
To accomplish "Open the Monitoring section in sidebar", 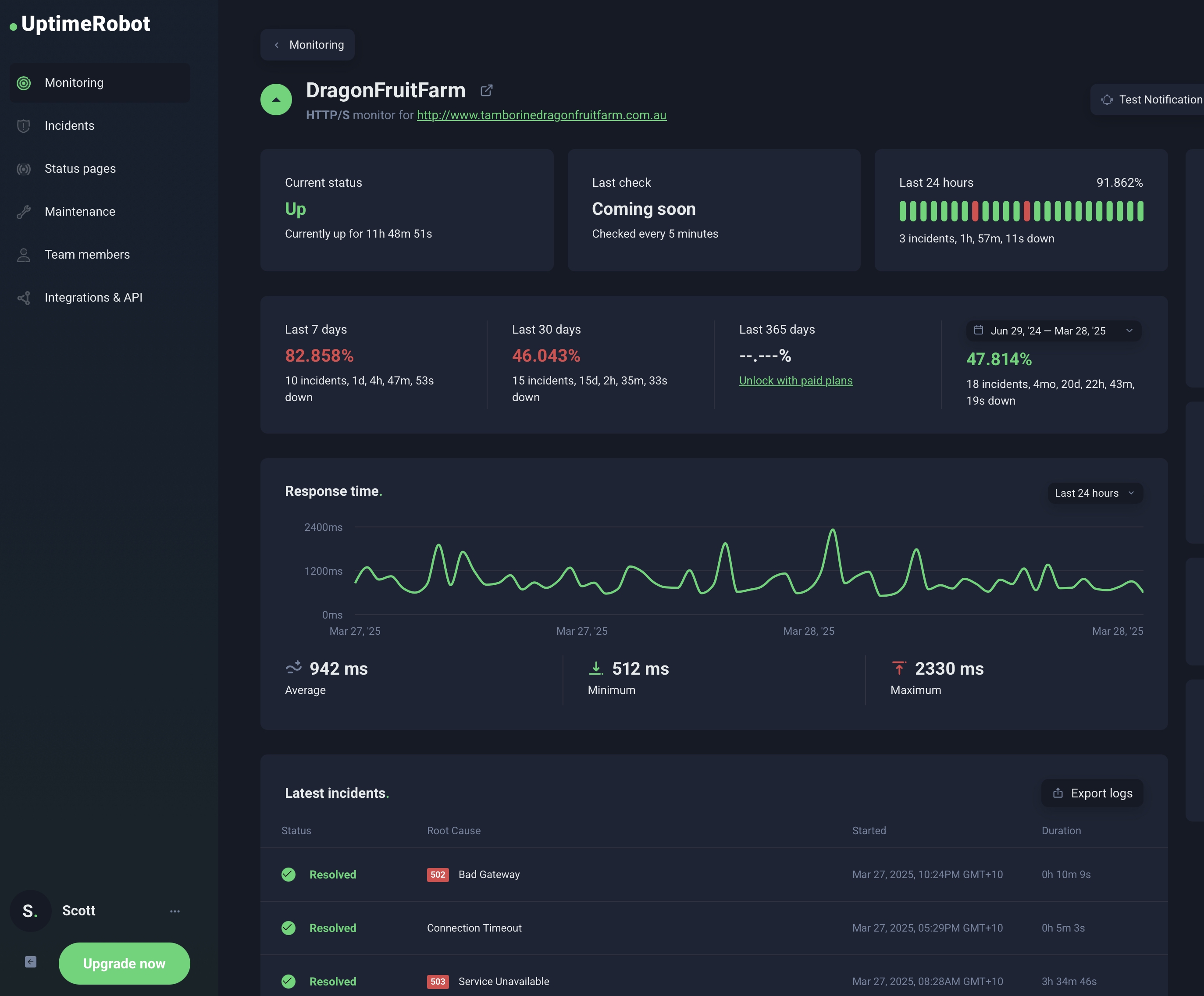I will 100,83.
